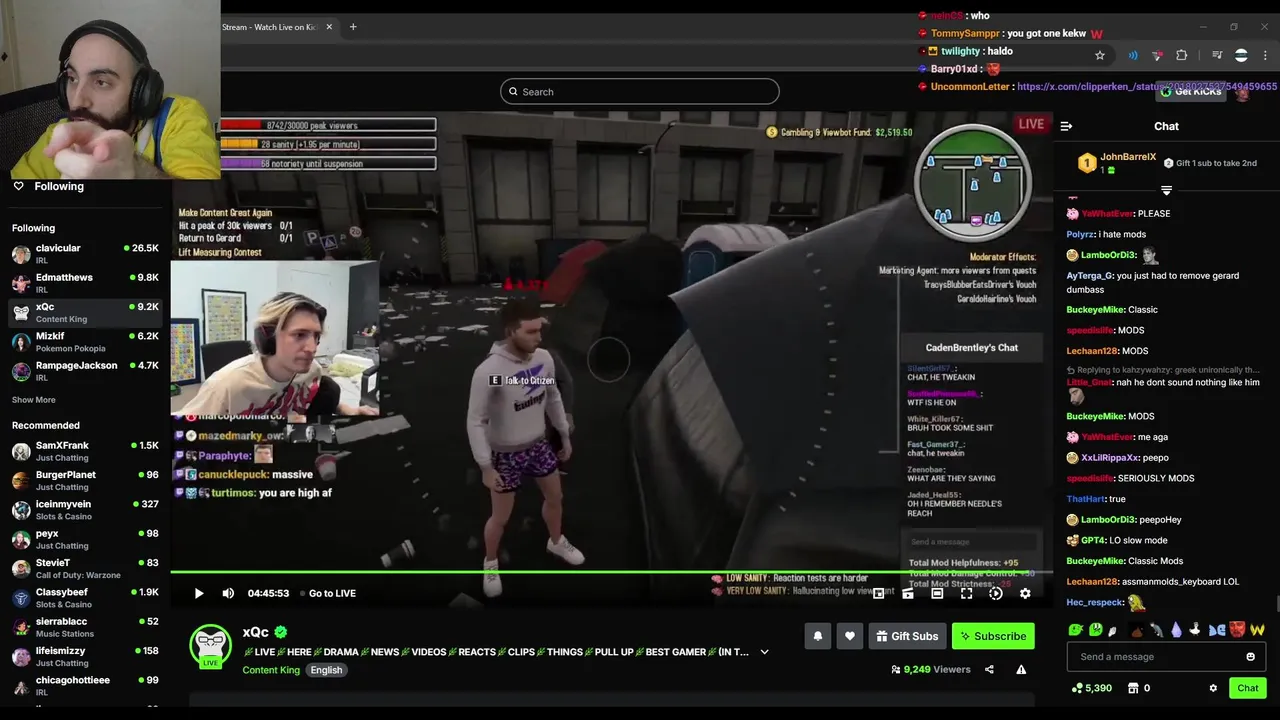Insert the blue fish emote

1217,630
